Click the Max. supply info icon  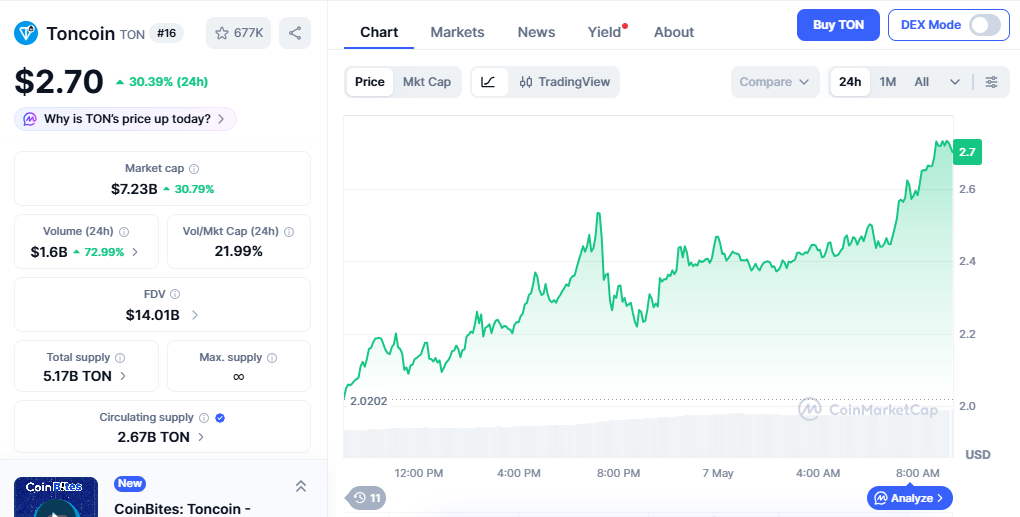click(x=272, y=358)
